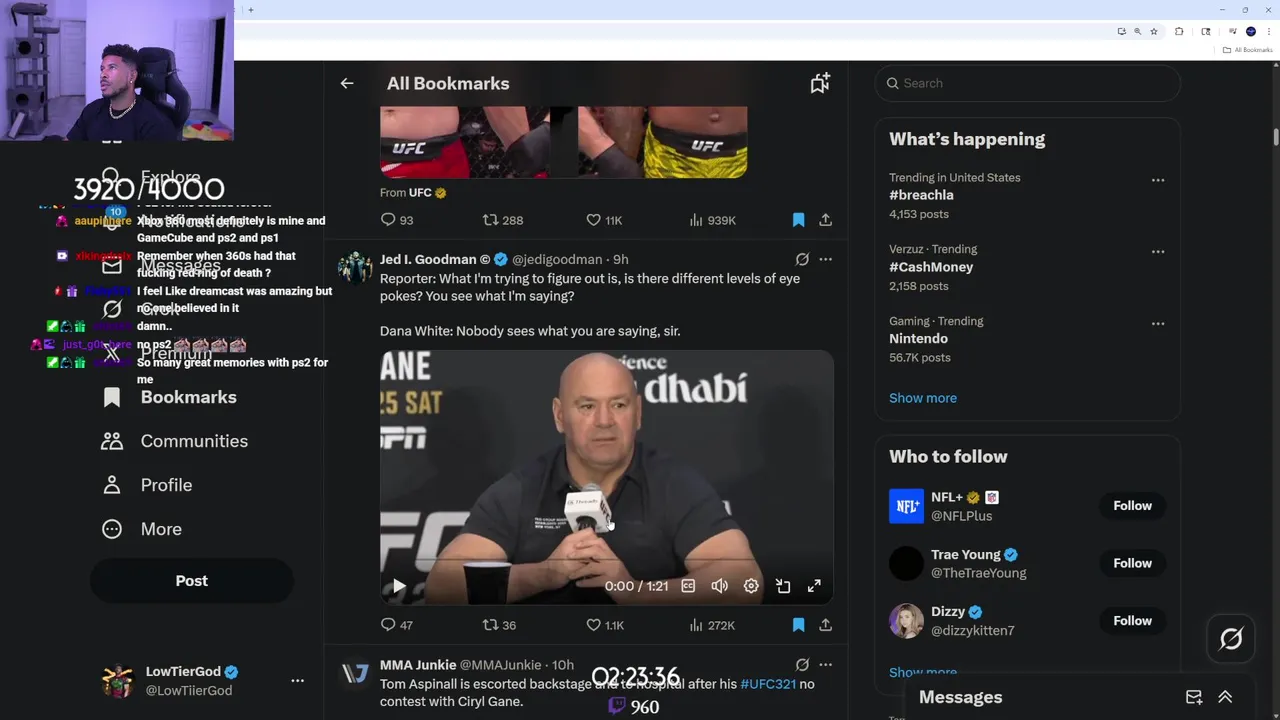This screenshot has width=1280, height=720.
Task: Follow Dizzy account
Action: pyautogui.click(x=1132, y=621)
